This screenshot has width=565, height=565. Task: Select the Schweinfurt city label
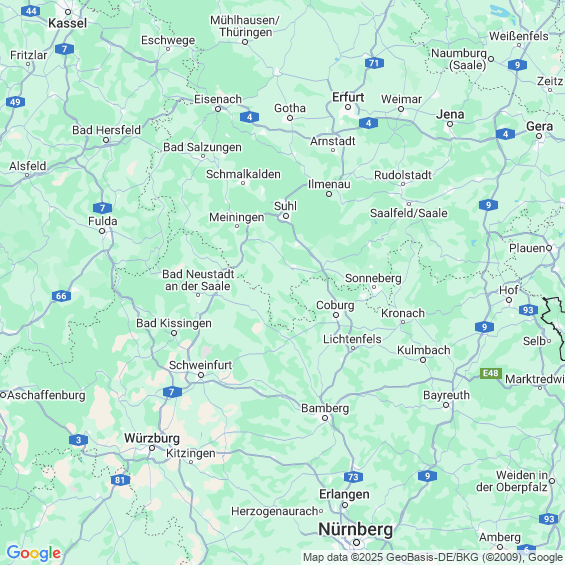pyautogui.click(x=200, y=365)
